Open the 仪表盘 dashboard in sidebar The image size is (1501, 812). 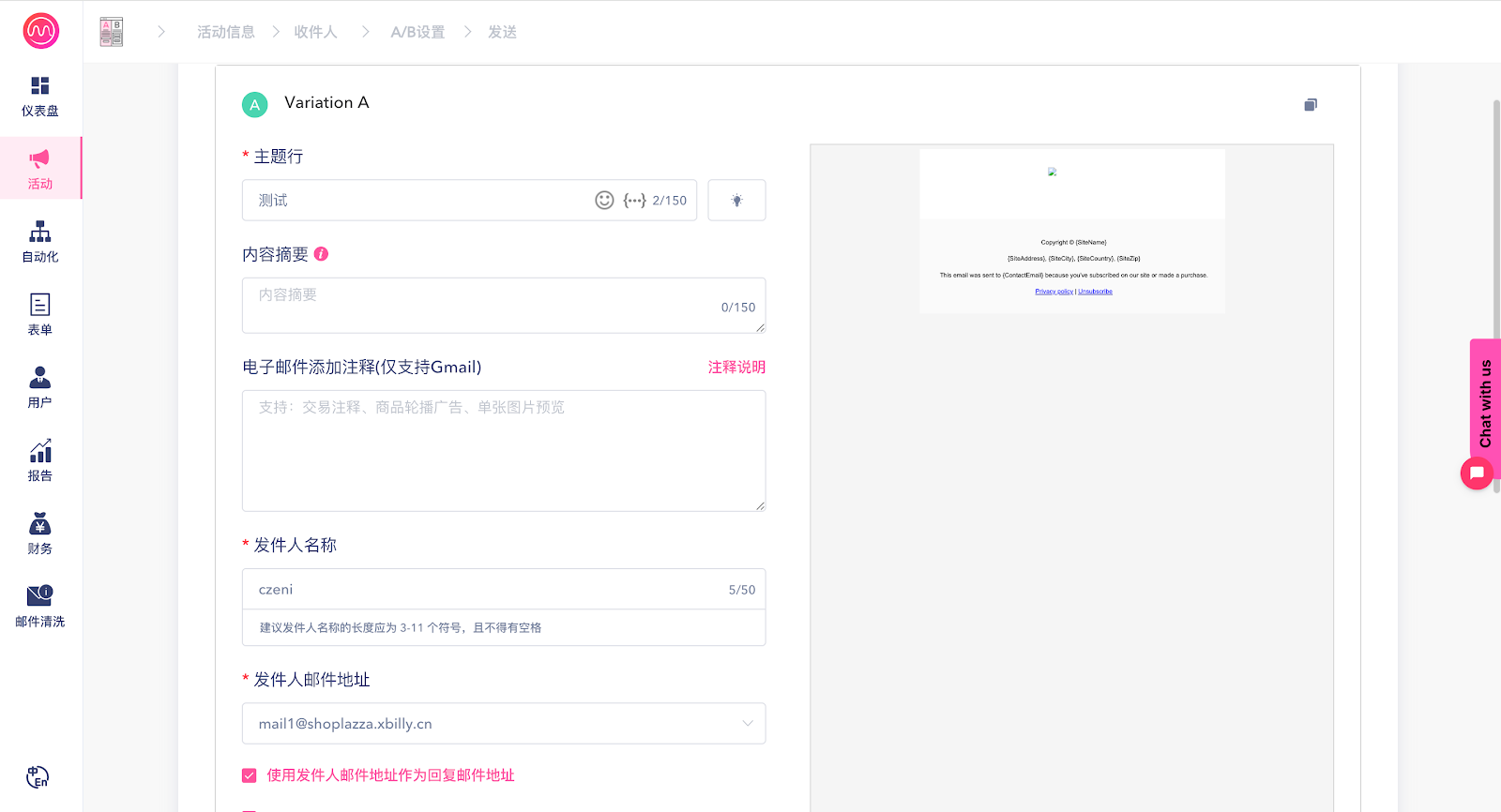(40, 97)
